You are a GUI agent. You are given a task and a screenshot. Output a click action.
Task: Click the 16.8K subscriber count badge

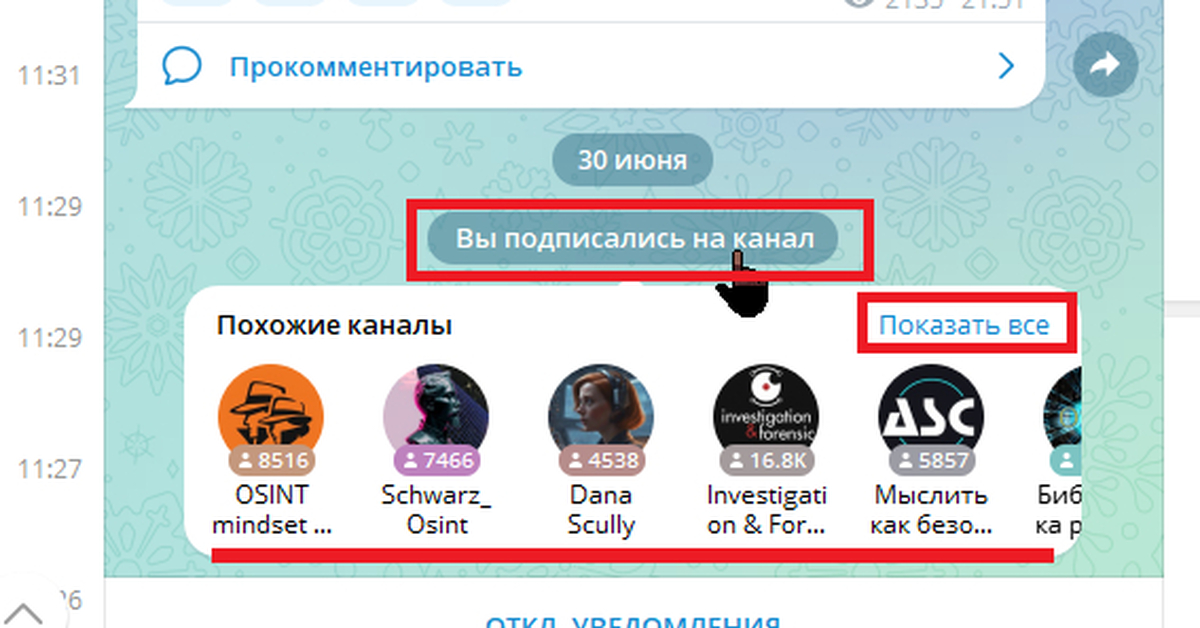point(767,461)
